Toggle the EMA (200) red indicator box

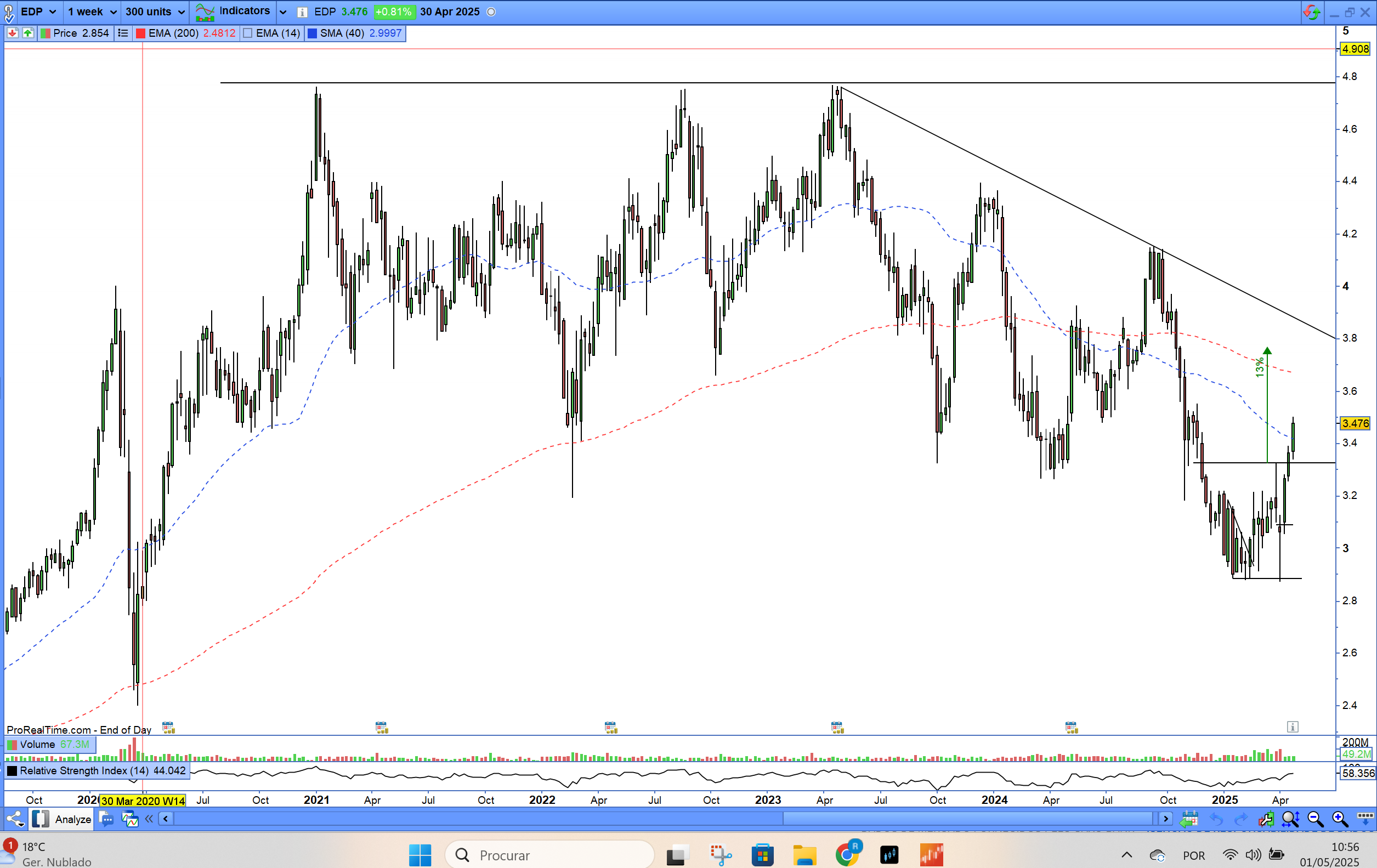[141, 33]
